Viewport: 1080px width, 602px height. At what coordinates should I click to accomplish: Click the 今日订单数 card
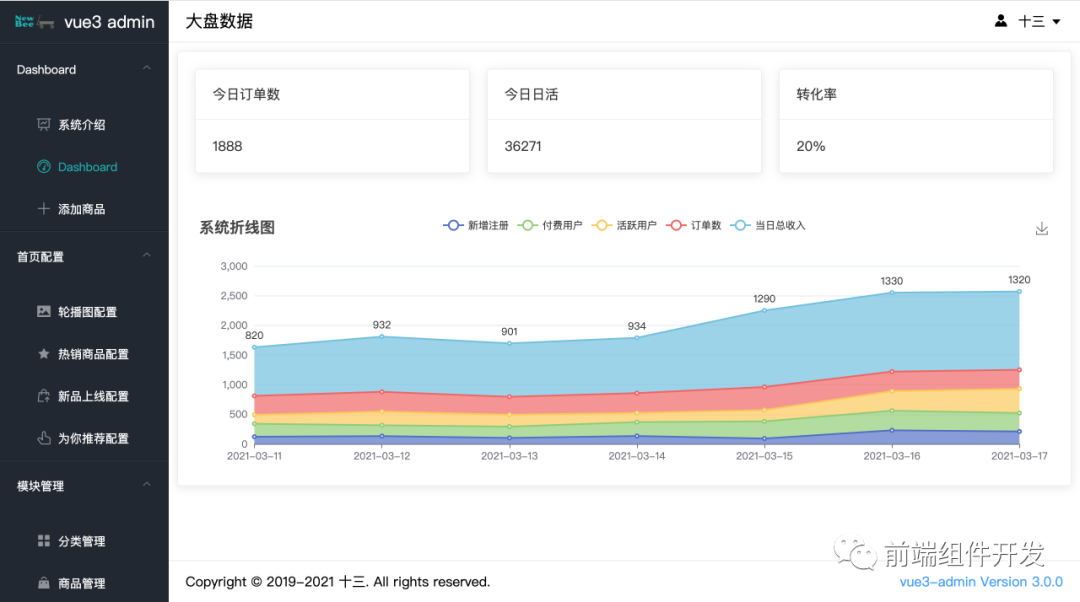332,121
